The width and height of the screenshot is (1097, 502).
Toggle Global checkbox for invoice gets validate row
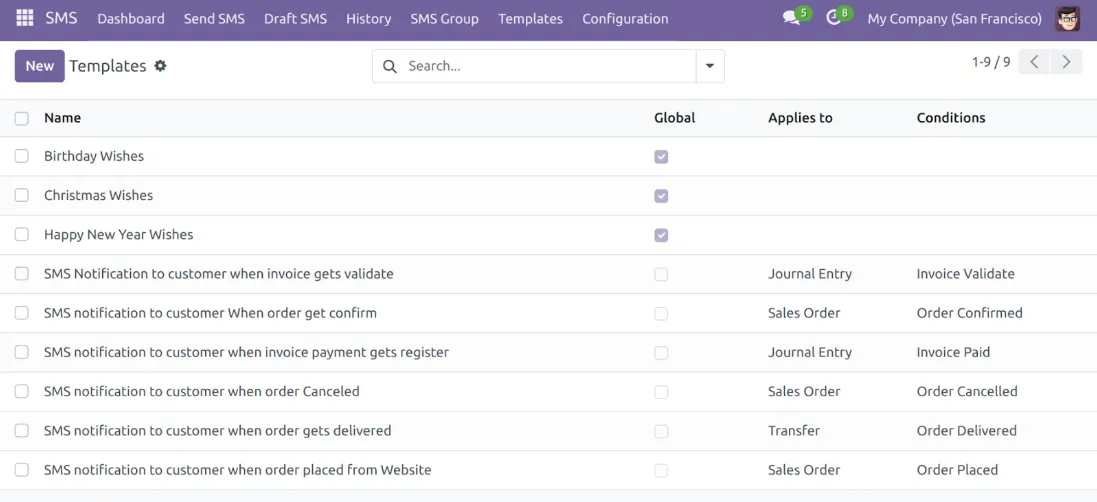[661, 274]
